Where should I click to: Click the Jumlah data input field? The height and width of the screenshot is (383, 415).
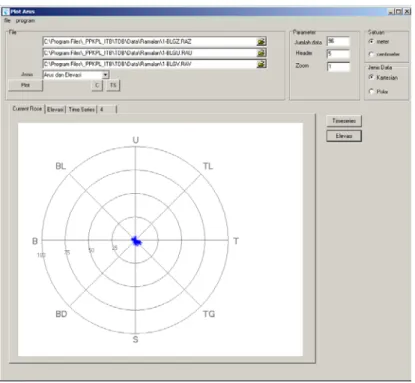click(338, 41)
